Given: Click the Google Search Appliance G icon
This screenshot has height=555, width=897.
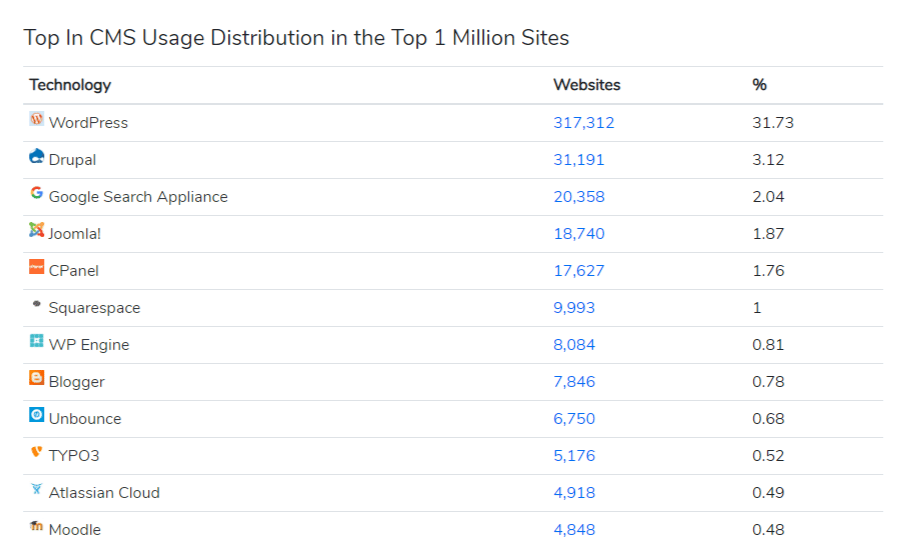Looking at the screenshot, I should point(37,193).
